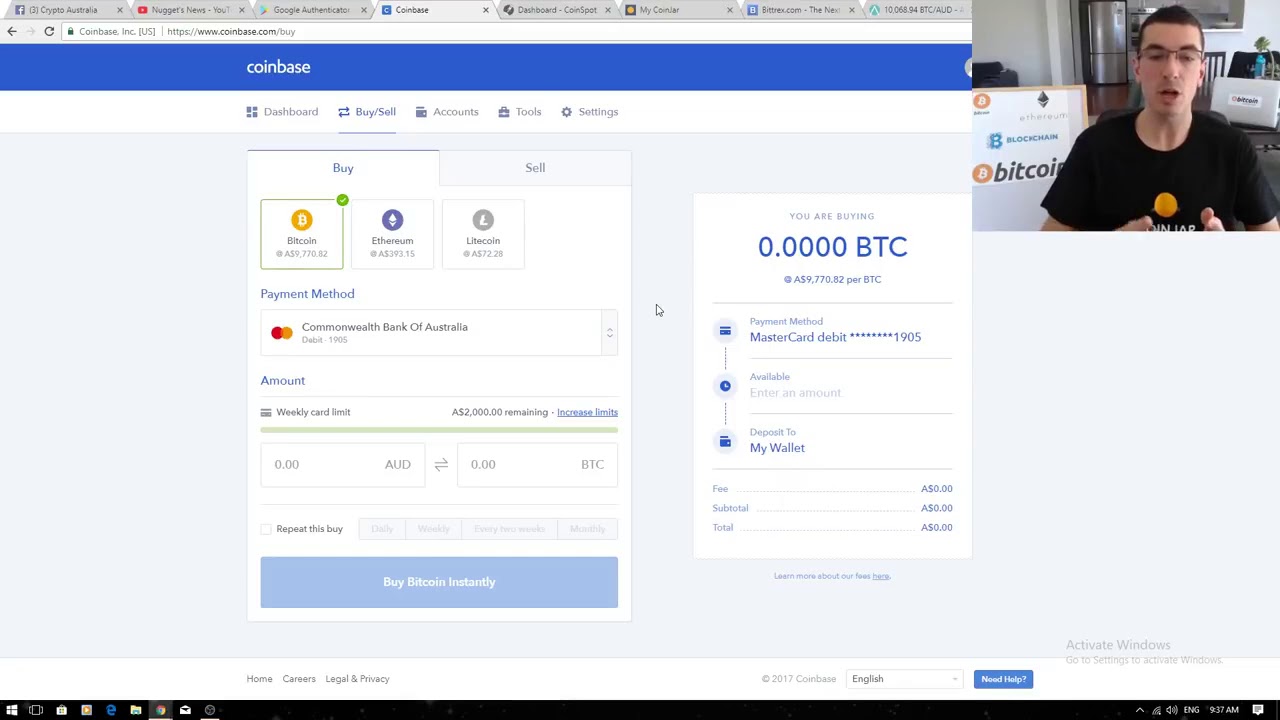Show hidden system tray icons
The width and height of the screenshot is (1280, 720).
click(x=1140, y=710)
